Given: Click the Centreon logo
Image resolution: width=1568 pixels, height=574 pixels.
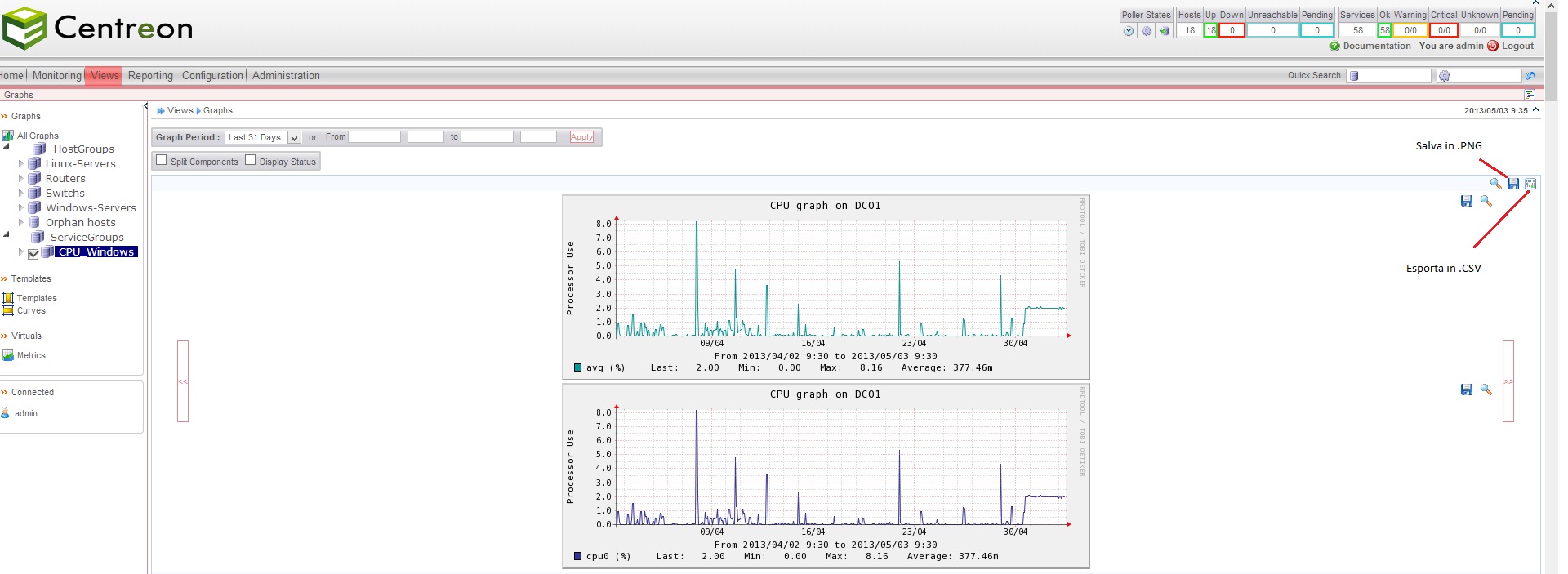Looking at the screenshot, I should tap(98, 28).
